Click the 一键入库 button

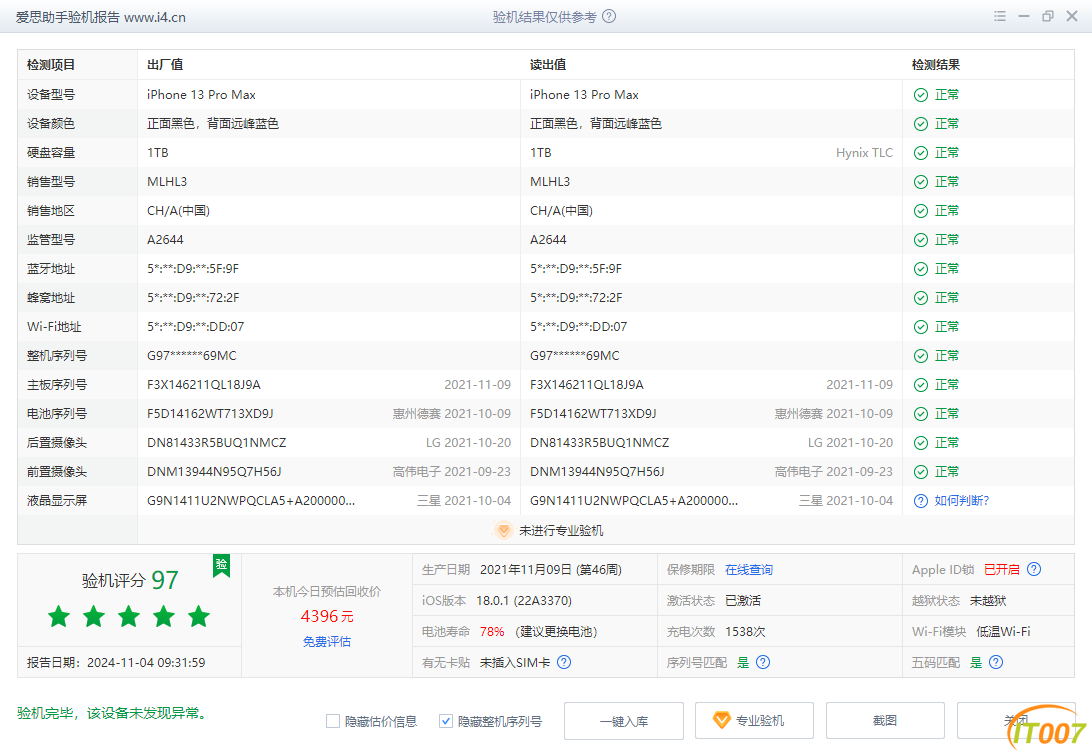click(624, 721)
